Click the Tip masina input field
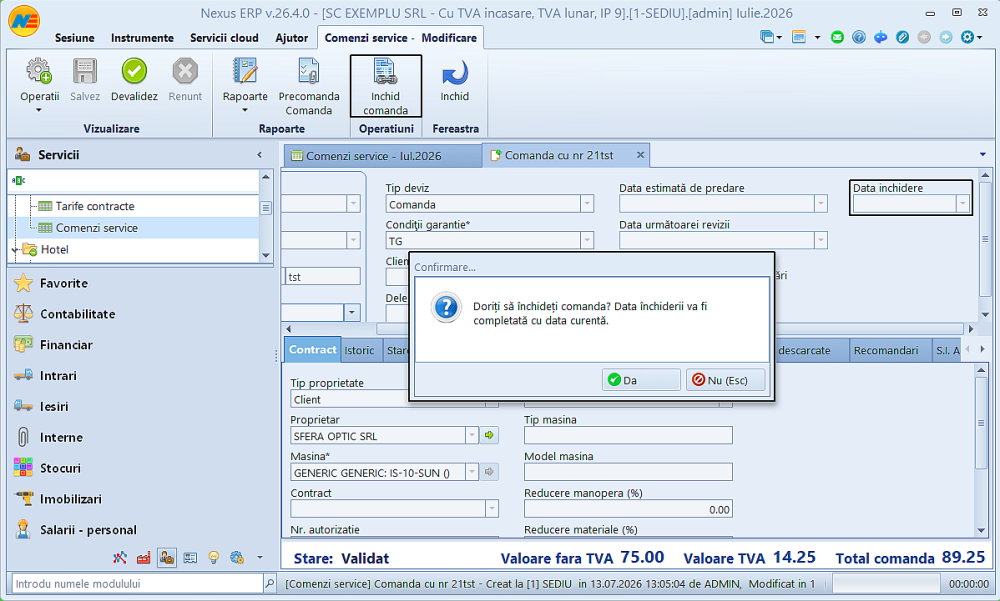Screen dimensions: 1000x601 pos(628,436)
